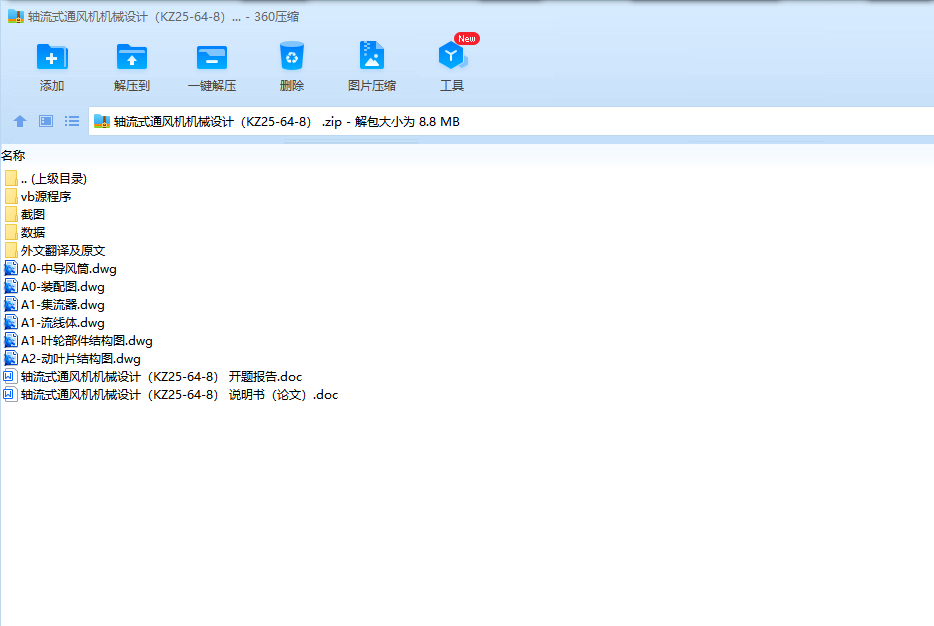Screen dimensions: 934x626
Task: Click the DWG icon of A1-叶轮部件结构图
Action: point(11,341)
